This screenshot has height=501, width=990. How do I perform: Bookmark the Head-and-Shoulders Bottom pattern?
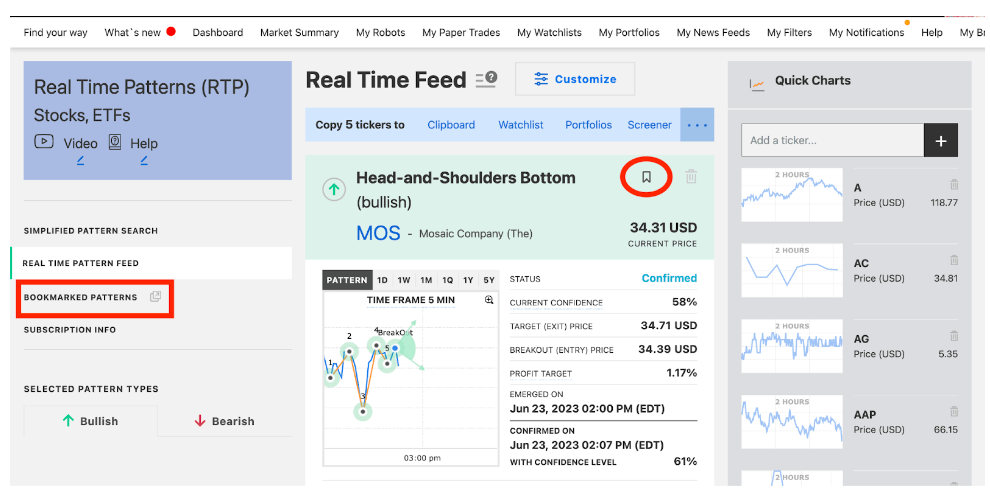[646, 177]
